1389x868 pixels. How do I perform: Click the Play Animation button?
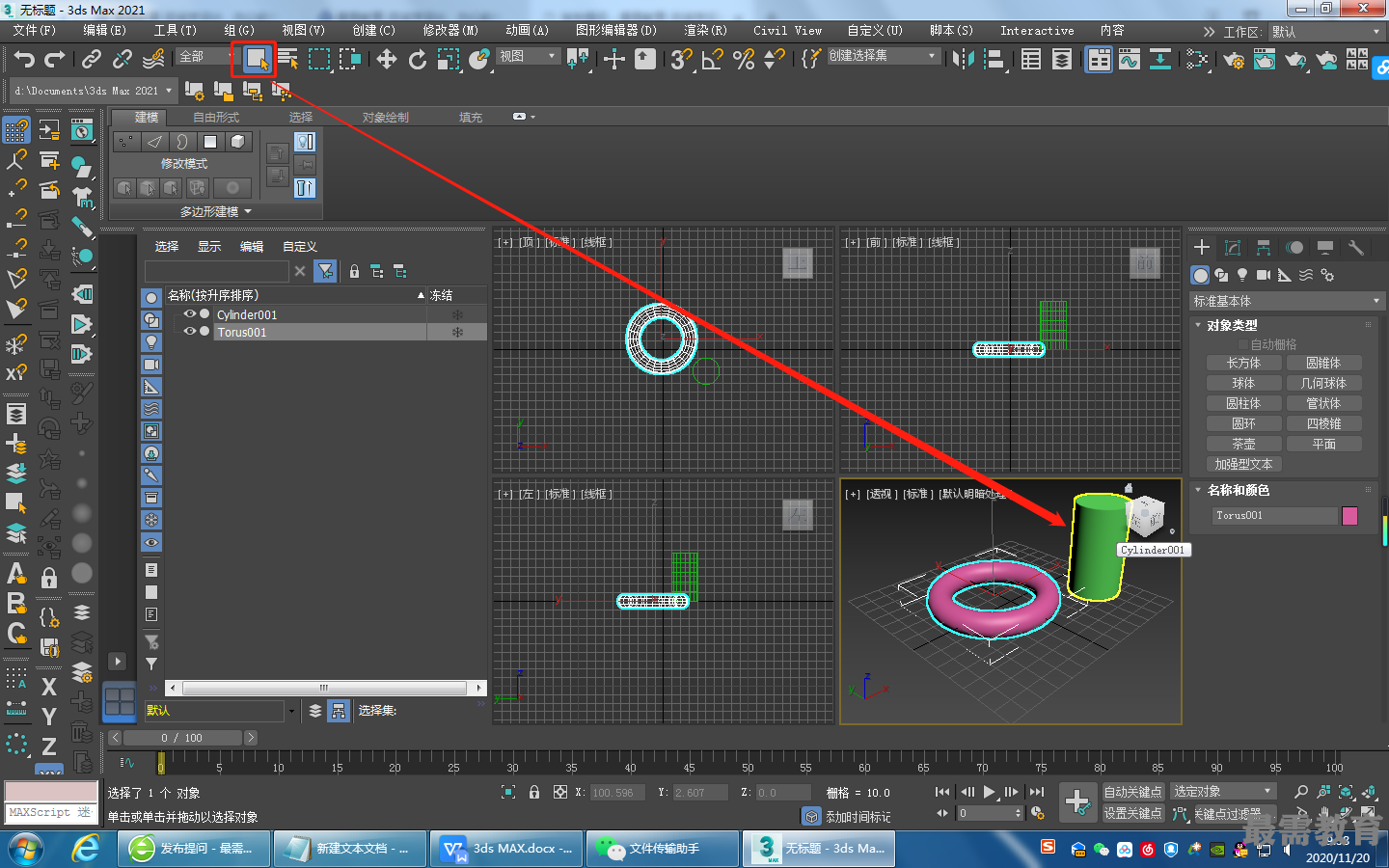pyautogui.click(x=989, y=792)
